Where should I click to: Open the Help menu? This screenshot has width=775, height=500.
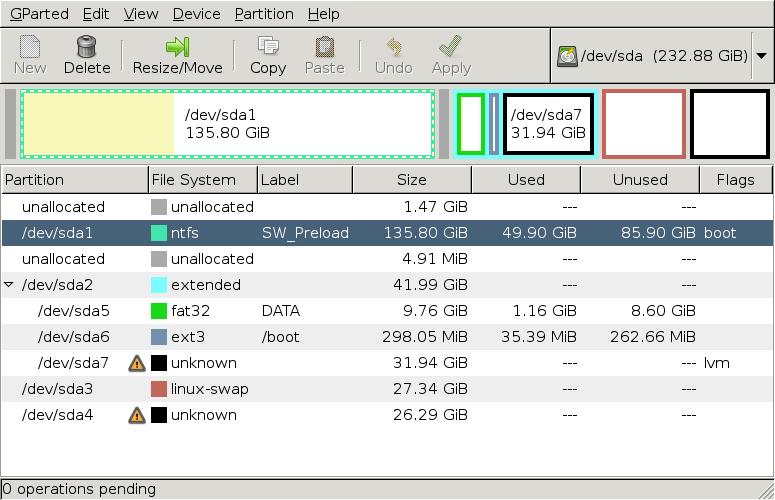click(323, 14)
